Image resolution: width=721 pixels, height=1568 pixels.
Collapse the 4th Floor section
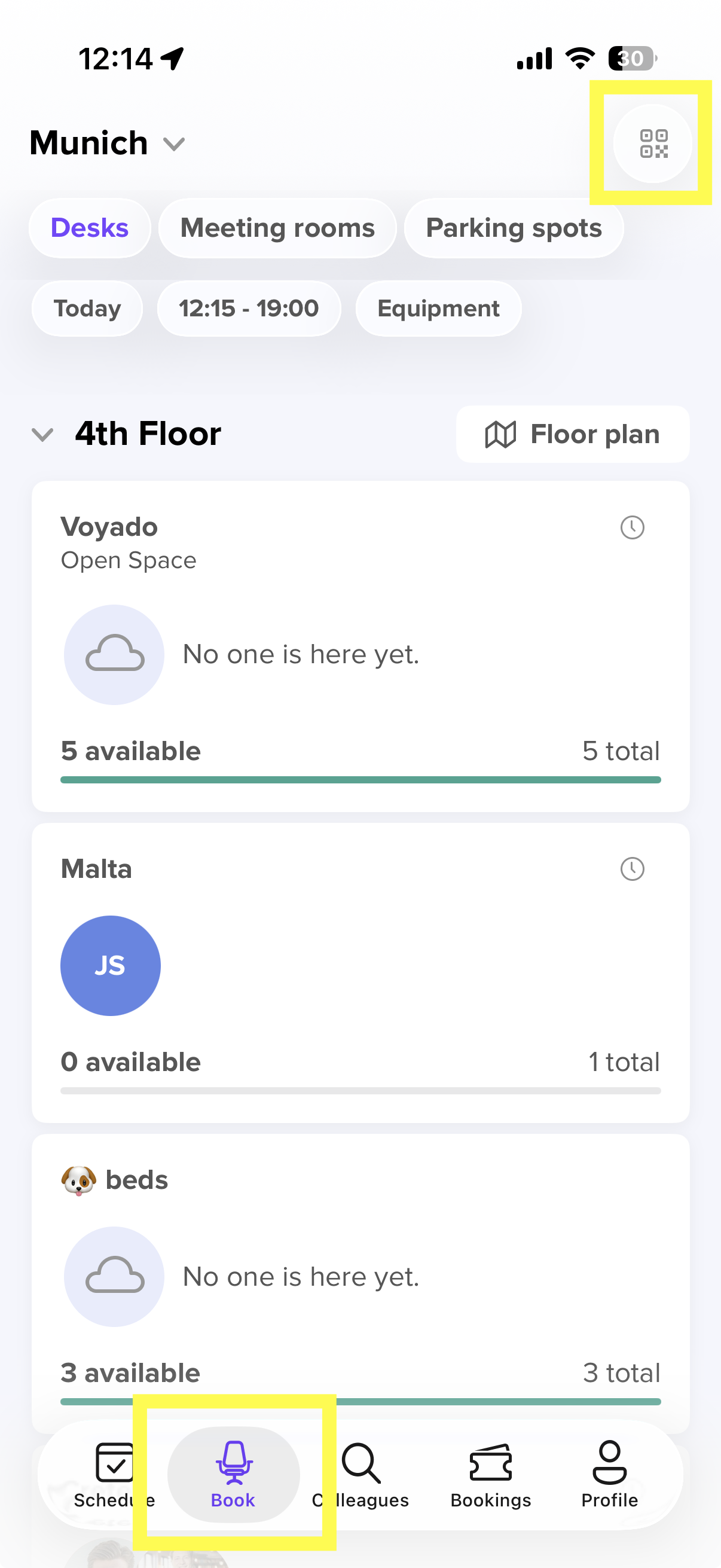(42, 435)
